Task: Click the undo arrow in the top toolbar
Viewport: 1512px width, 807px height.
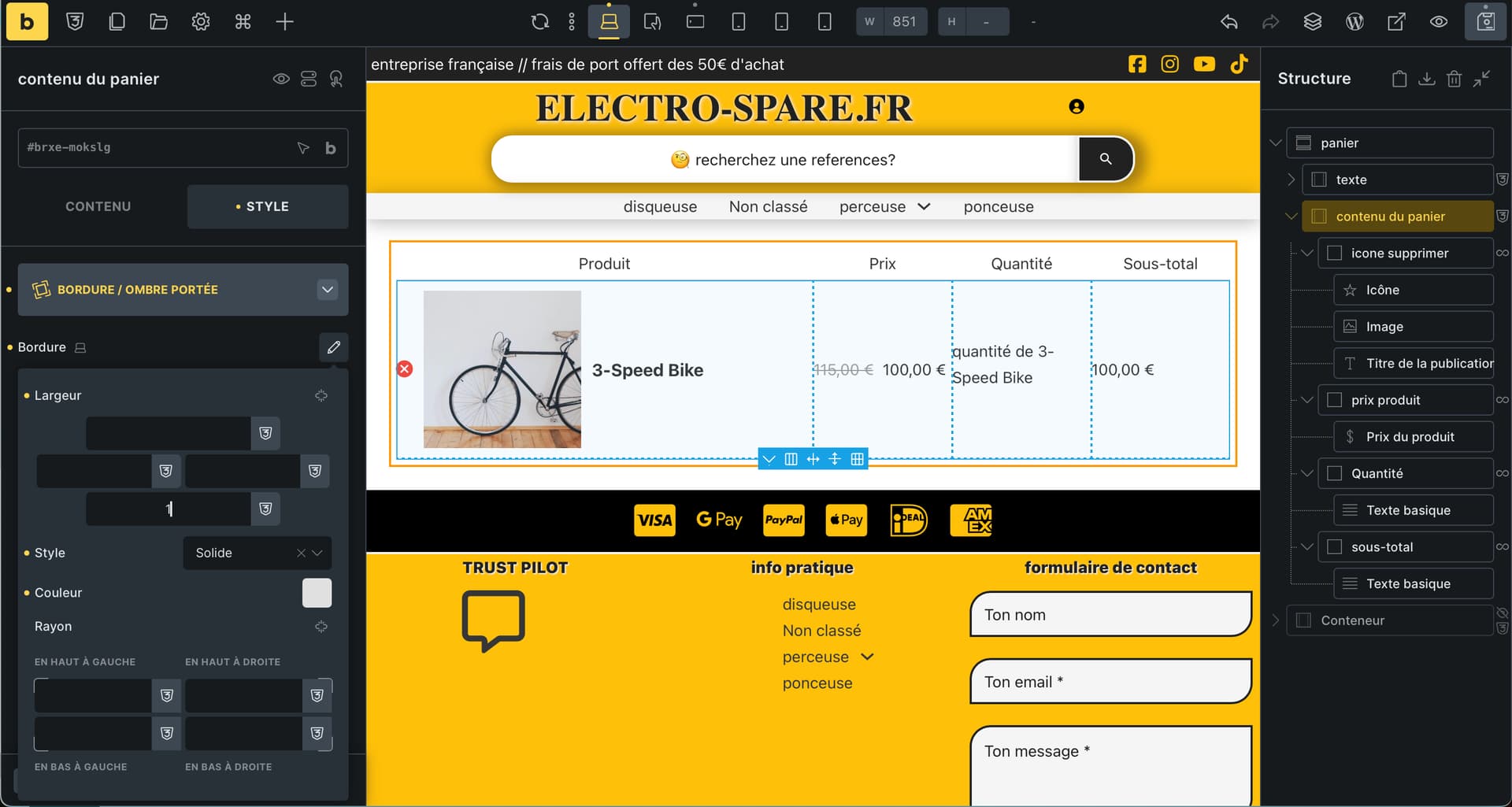Action: 1228,22
